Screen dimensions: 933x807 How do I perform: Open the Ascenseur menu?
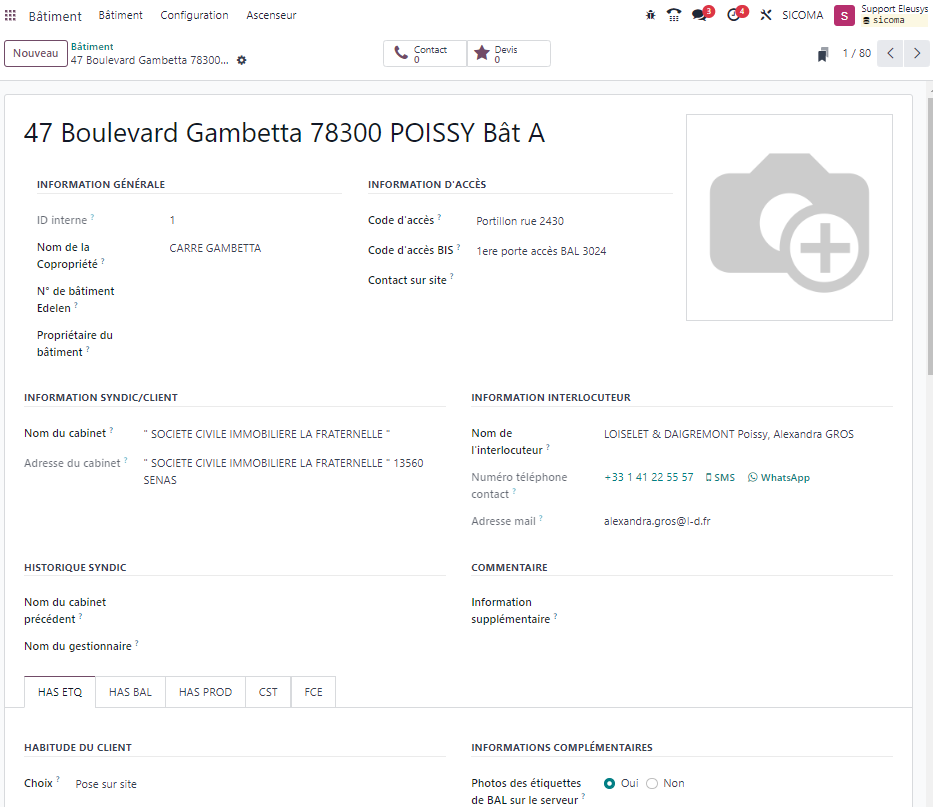[271, 15]
